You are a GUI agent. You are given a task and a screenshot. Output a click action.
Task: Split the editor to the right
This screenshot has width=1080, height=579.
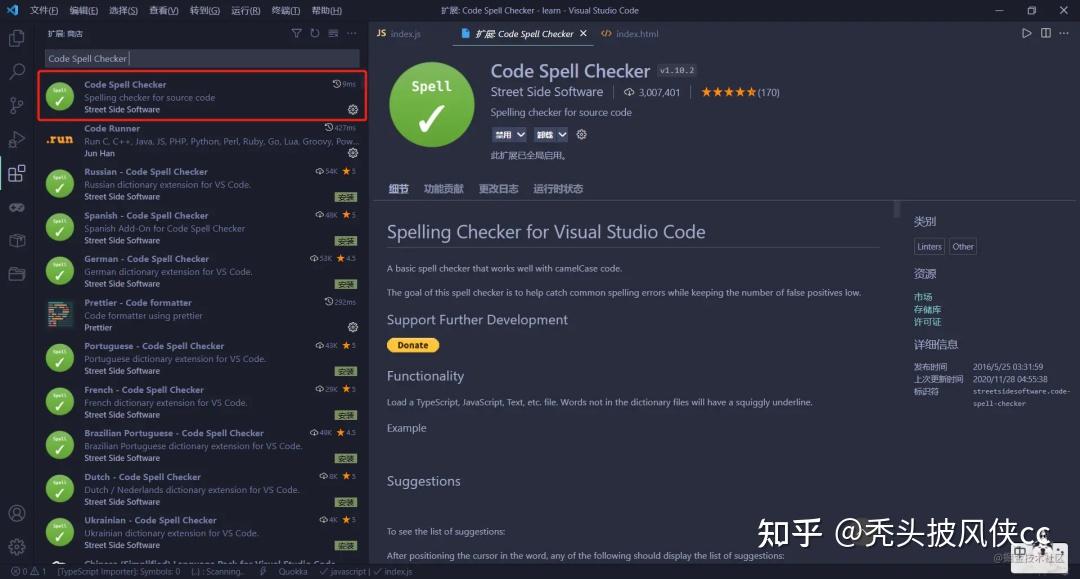point(1046,33)
